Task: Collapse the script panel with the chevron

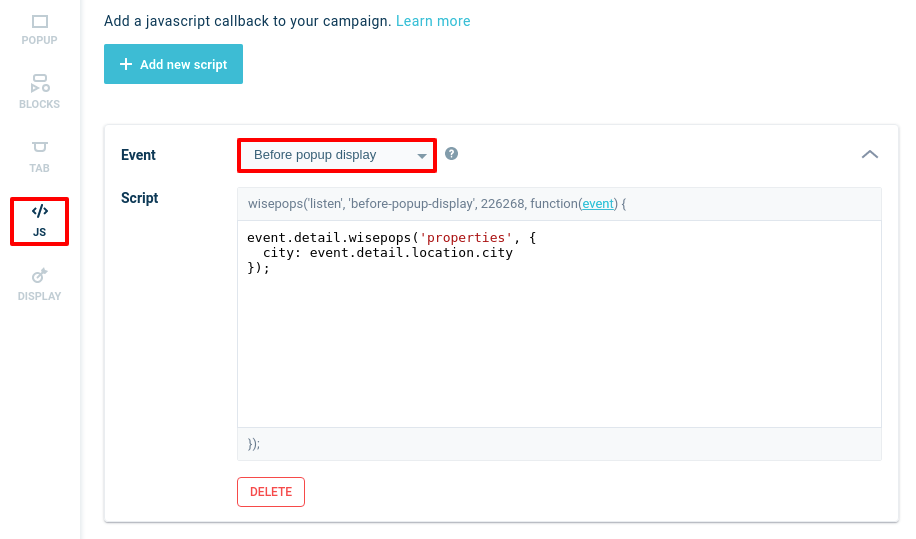Action: [x=869, y=154]
